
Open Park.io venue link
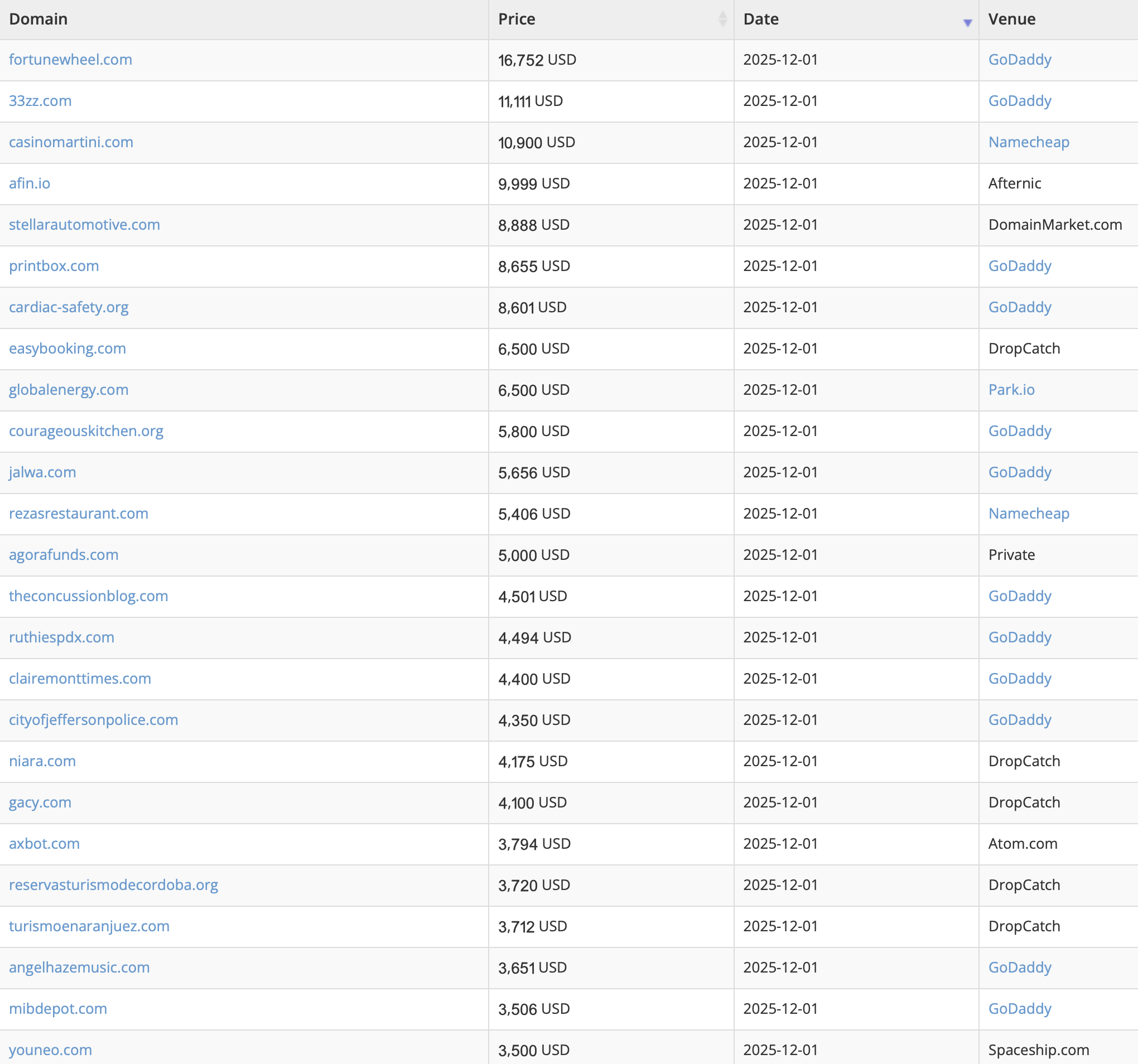tap(1011, 390)
